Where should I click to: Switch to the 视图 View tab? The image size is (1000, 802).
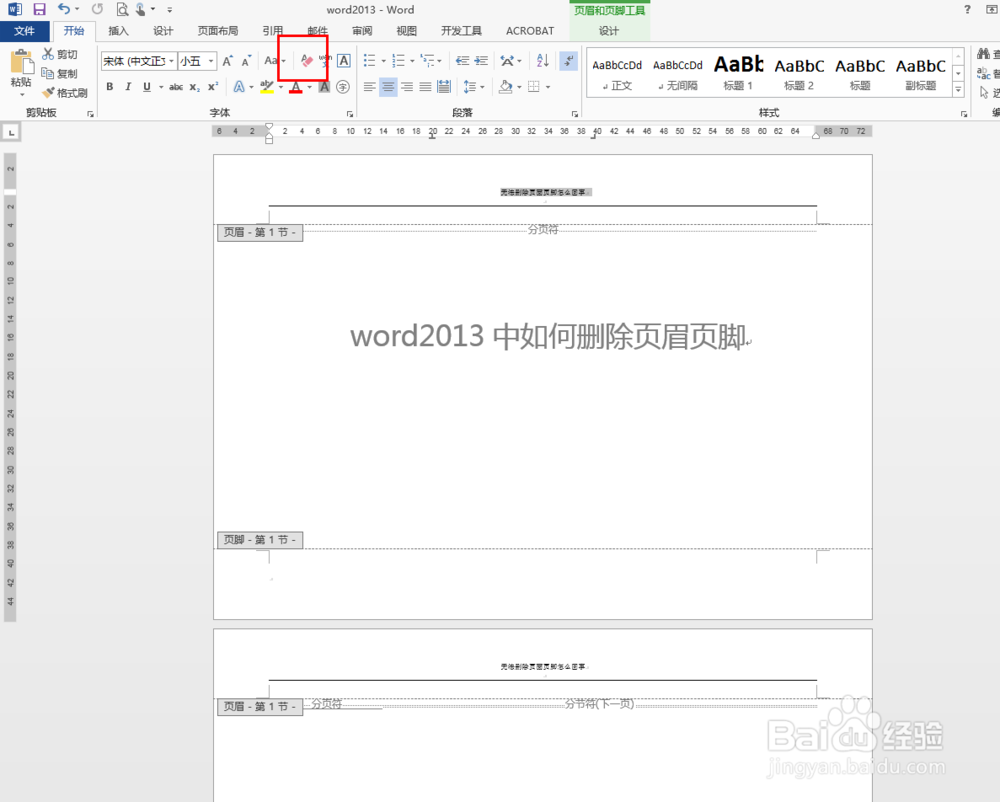click(x=406, y=31)
